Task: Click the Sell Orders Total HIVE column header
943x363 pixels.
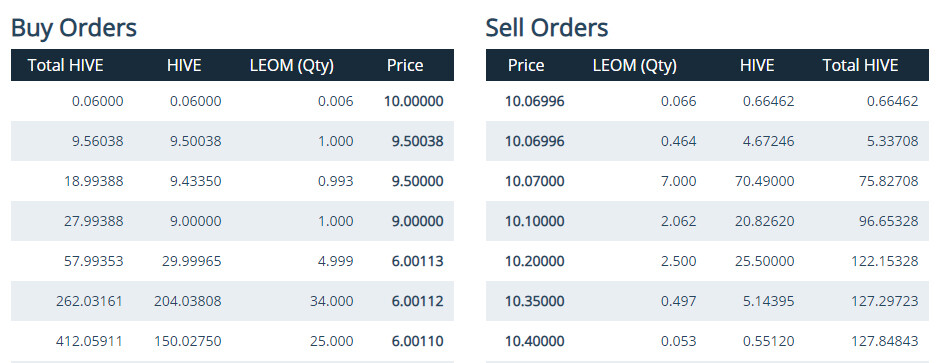Action: 860,65
